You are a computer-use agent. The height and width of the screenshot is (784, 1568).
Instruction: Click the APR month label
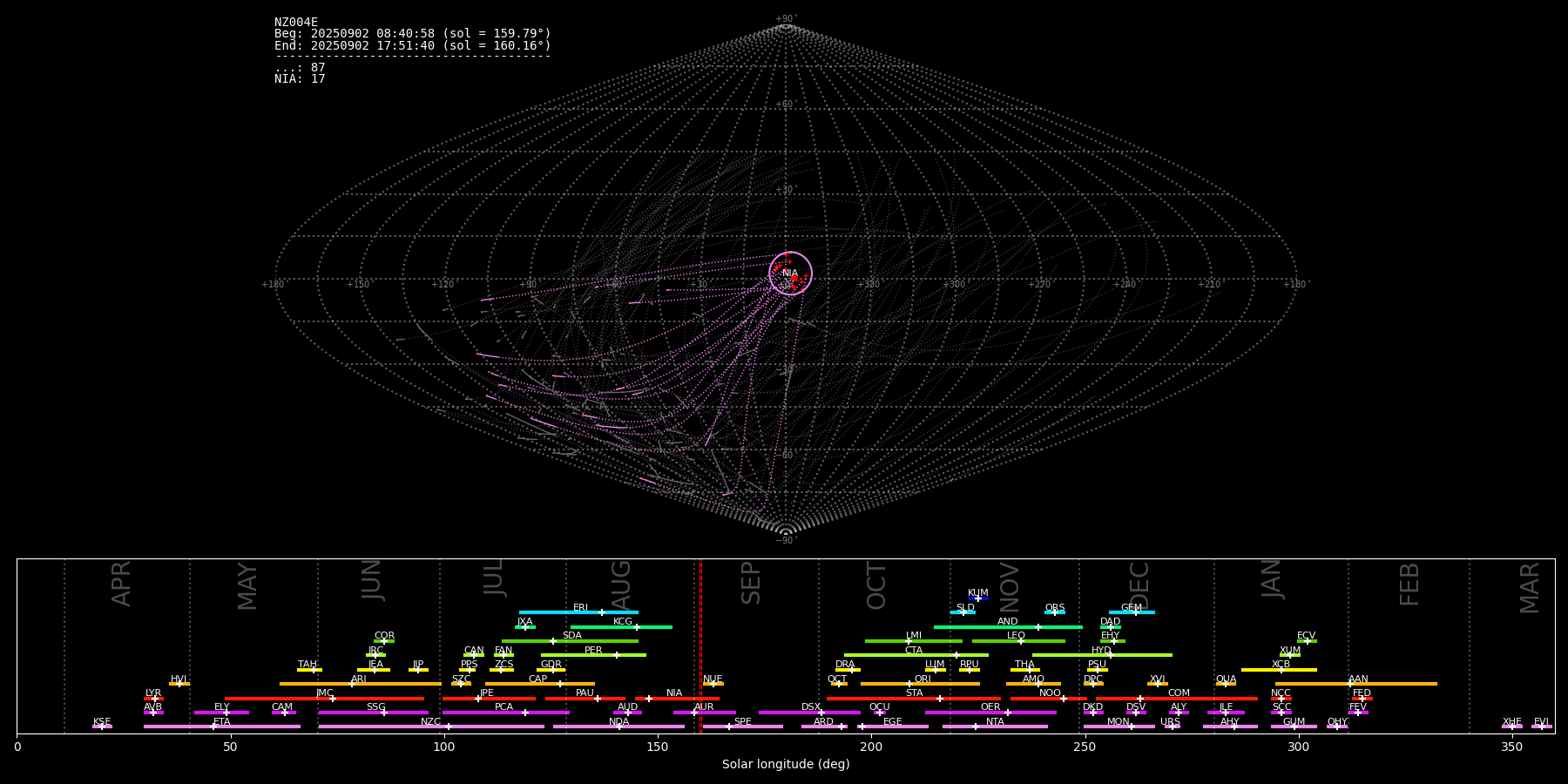point(121,584)
